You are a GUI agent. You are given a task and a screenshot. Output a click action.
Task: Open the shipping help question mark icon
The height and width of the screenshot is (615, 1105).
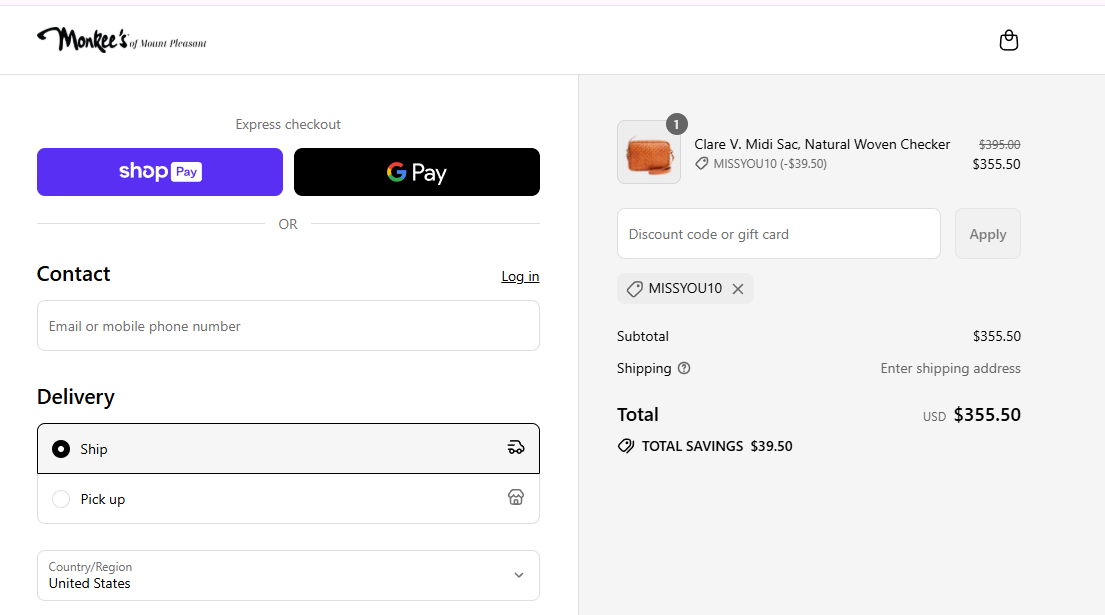pyautogui.click(x=684, y=368)
